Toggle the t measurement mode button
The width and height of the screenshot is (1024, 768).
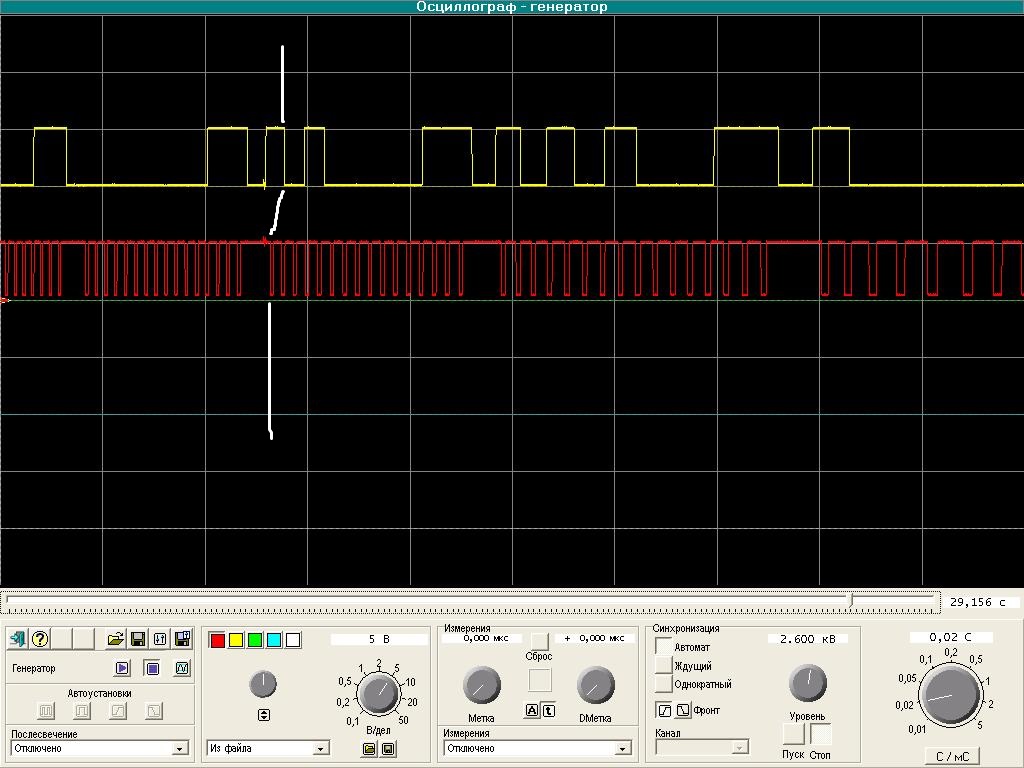(x=549, y=711)
